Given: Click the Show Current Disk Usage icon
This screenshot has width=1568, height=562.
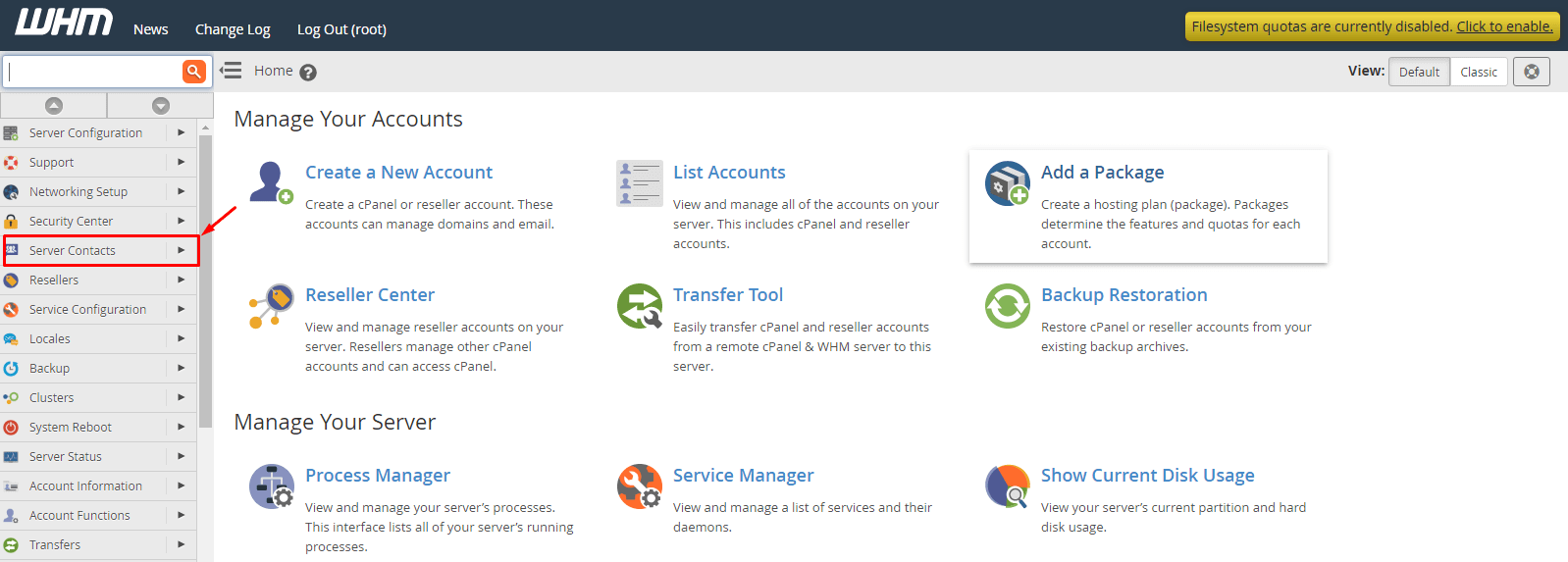Looking at the screenshot, I should 1008,486.
